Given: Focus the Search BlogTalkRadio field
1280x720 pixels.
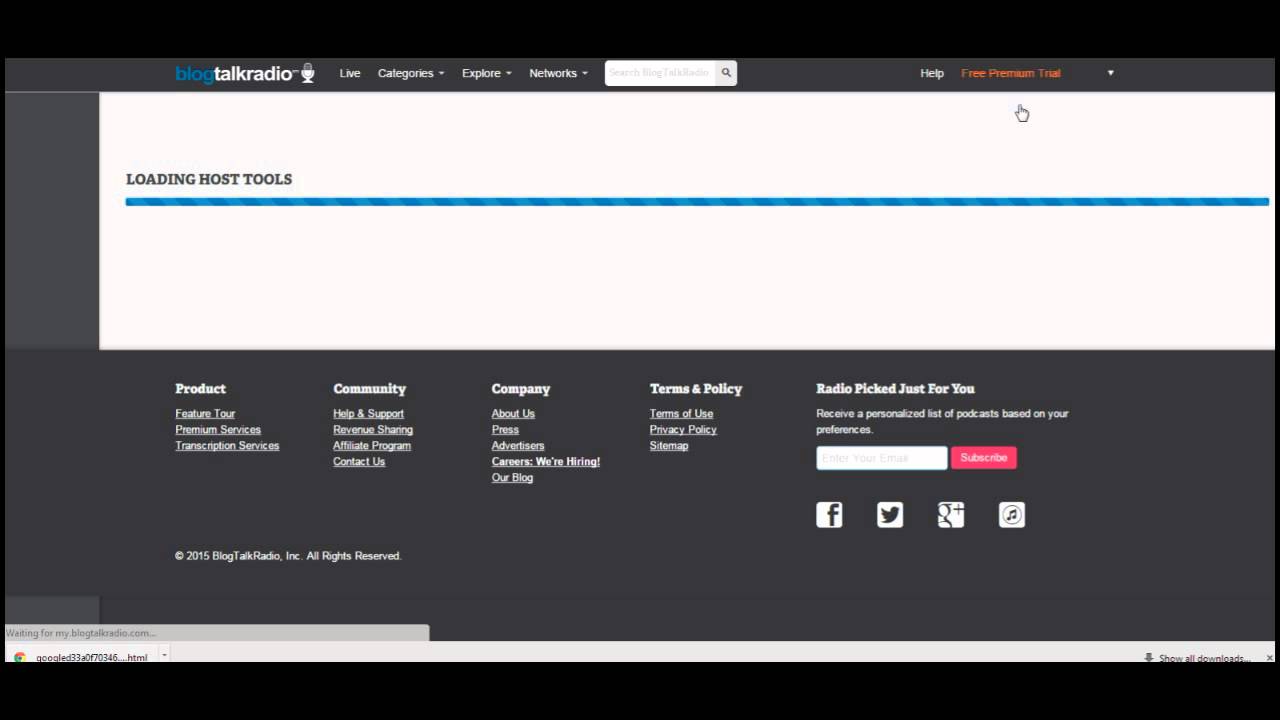Looking at the screenshot, I should (660, 73).
